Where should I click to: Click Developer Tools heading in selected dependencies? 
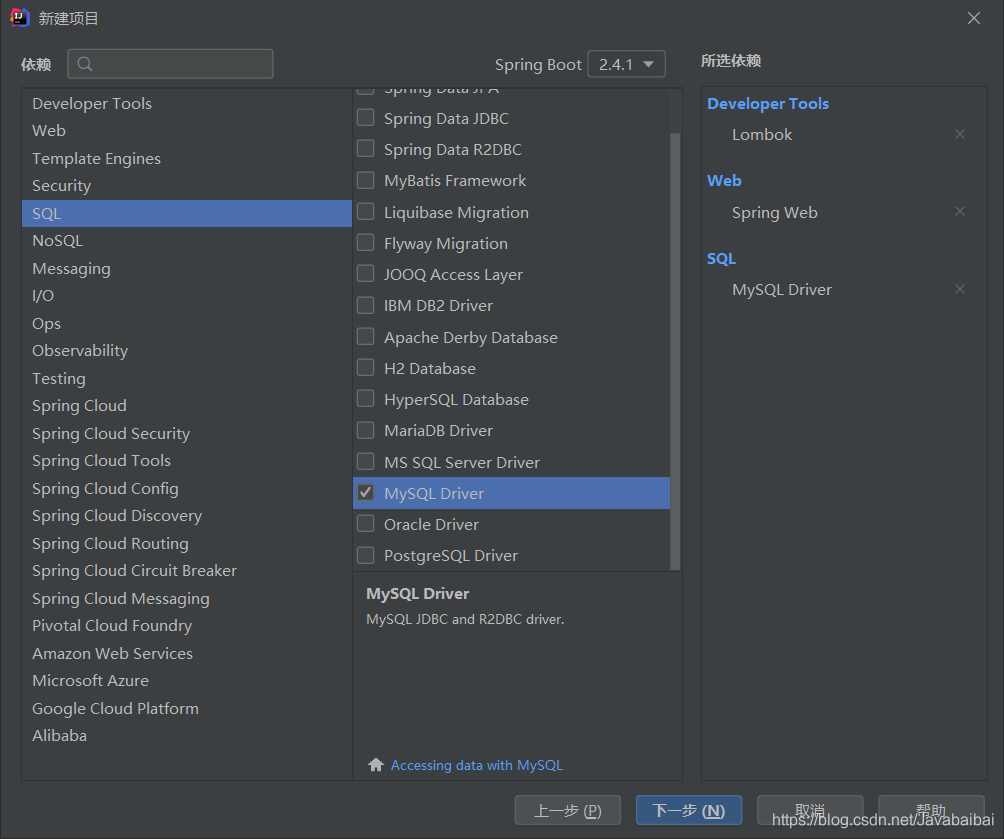[768, 104]
